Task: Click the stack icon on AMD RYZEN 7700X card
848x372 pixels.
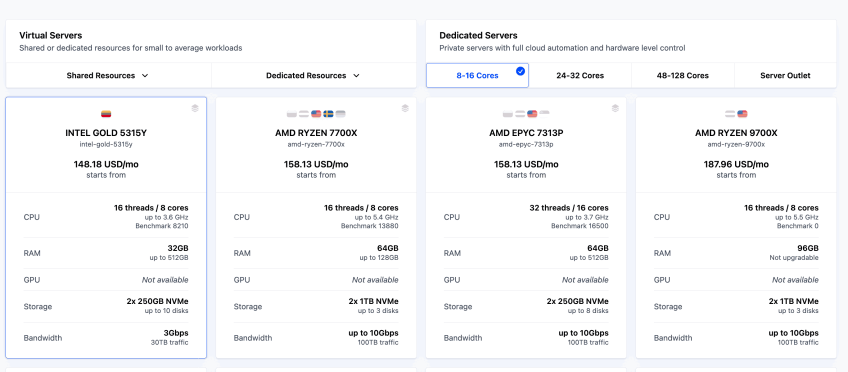Action: point(405,108)
